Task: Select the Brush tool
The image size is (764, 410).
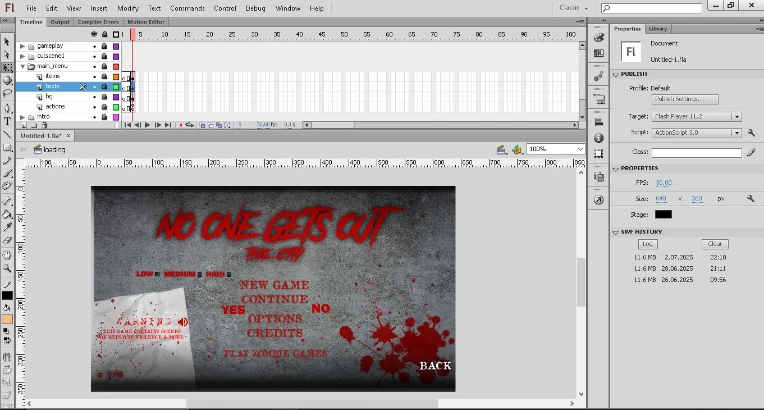Action: [7, 173]
